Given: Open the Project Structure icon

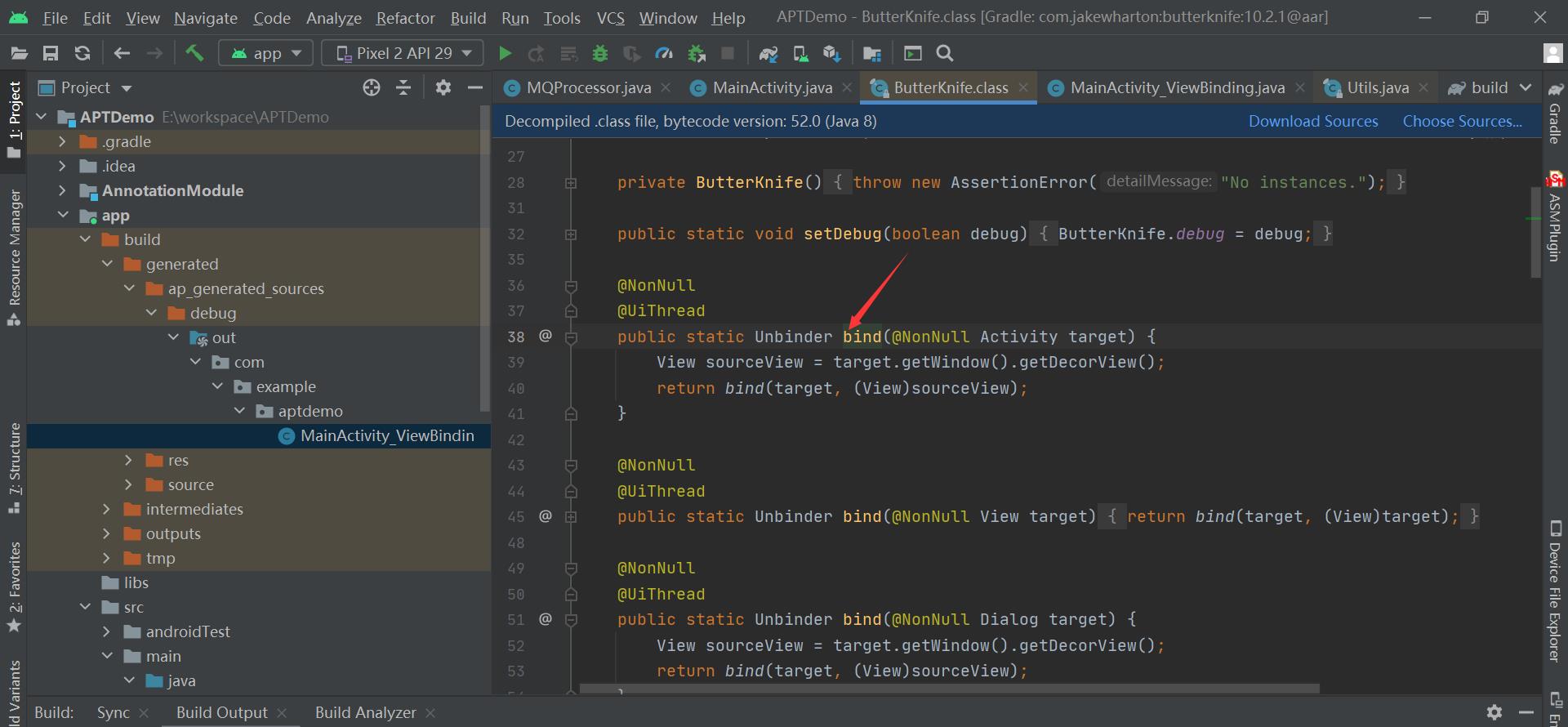Looking at the screenshot, I should click(x=872, y=53).
